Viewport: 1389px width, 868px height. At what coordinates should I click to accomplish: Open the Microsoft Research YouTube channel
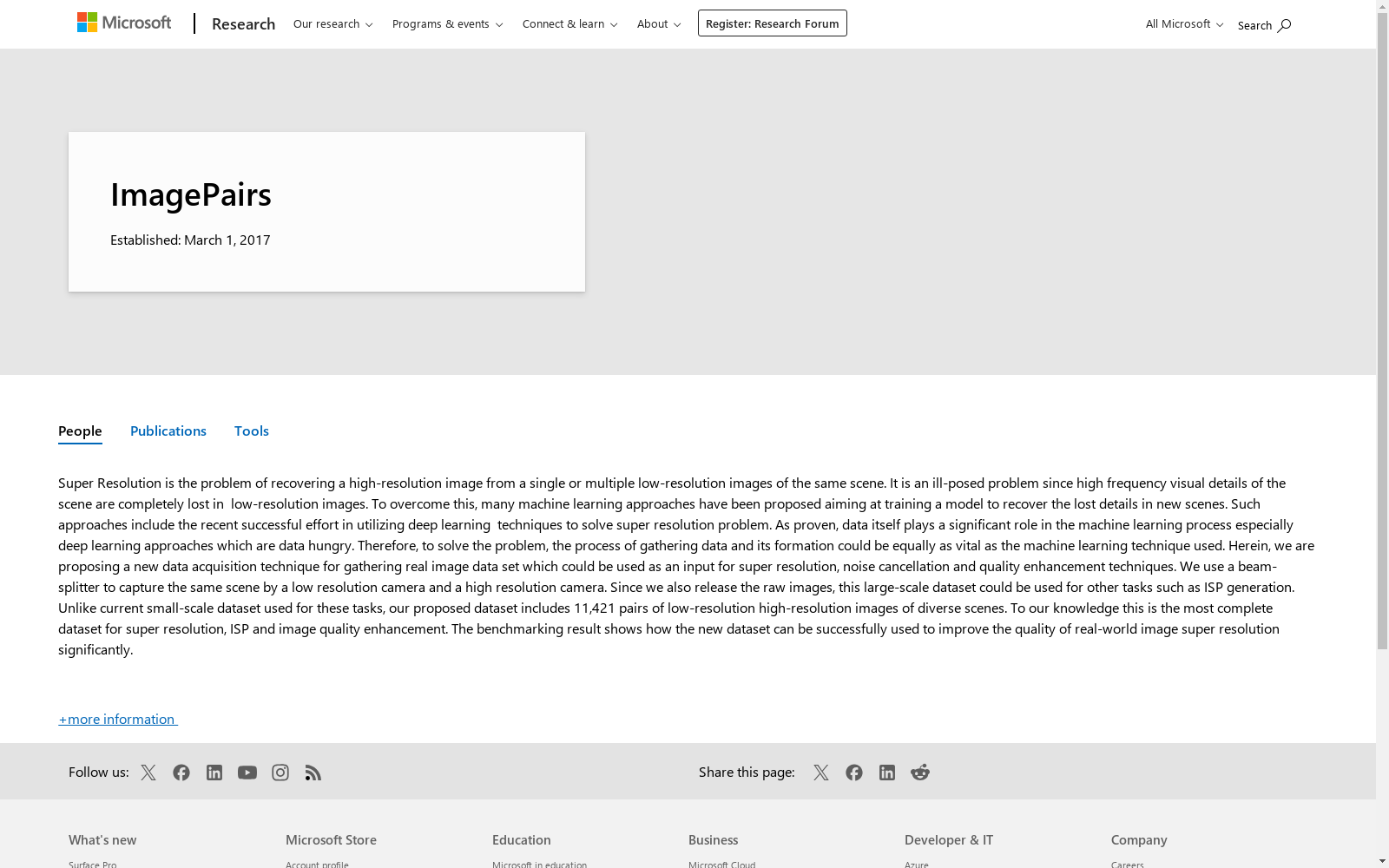tap(247, 773)
